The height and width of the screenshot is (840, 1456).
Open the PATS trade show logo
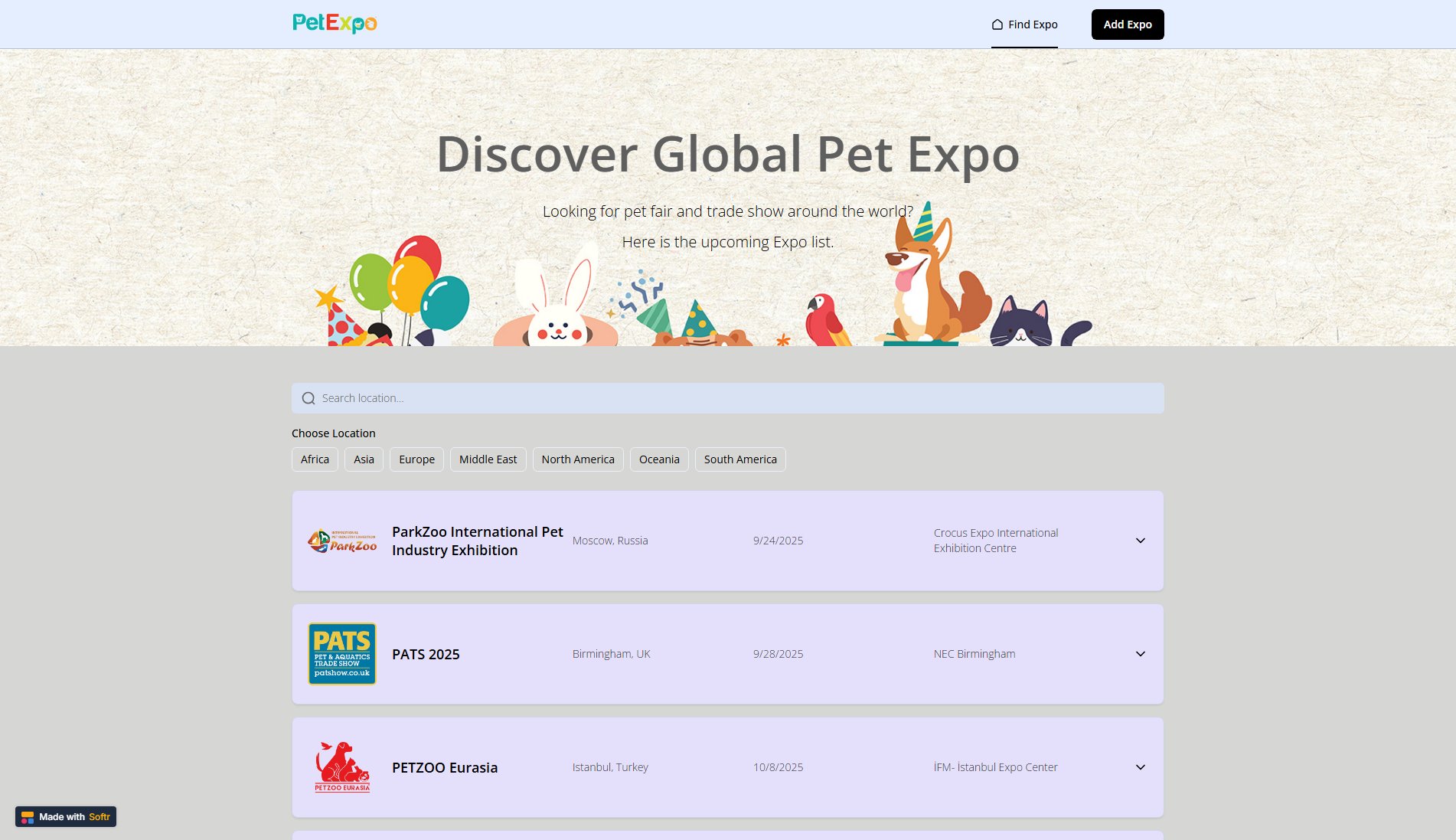click(342, 654)
